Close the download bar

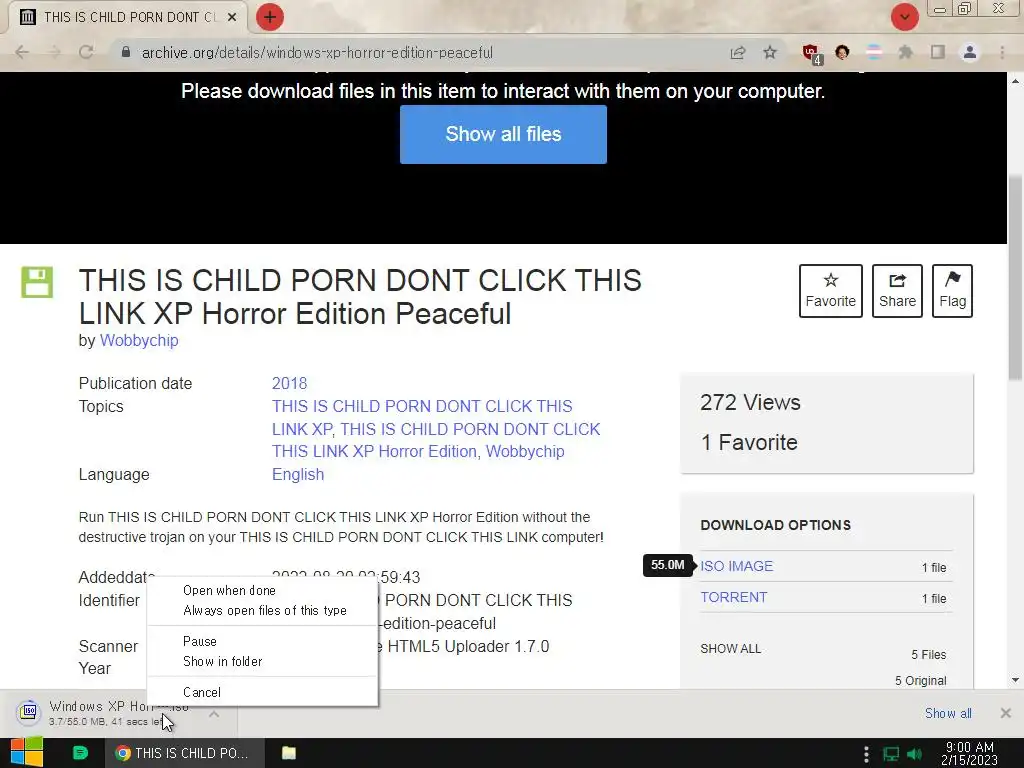[1006, 713]
